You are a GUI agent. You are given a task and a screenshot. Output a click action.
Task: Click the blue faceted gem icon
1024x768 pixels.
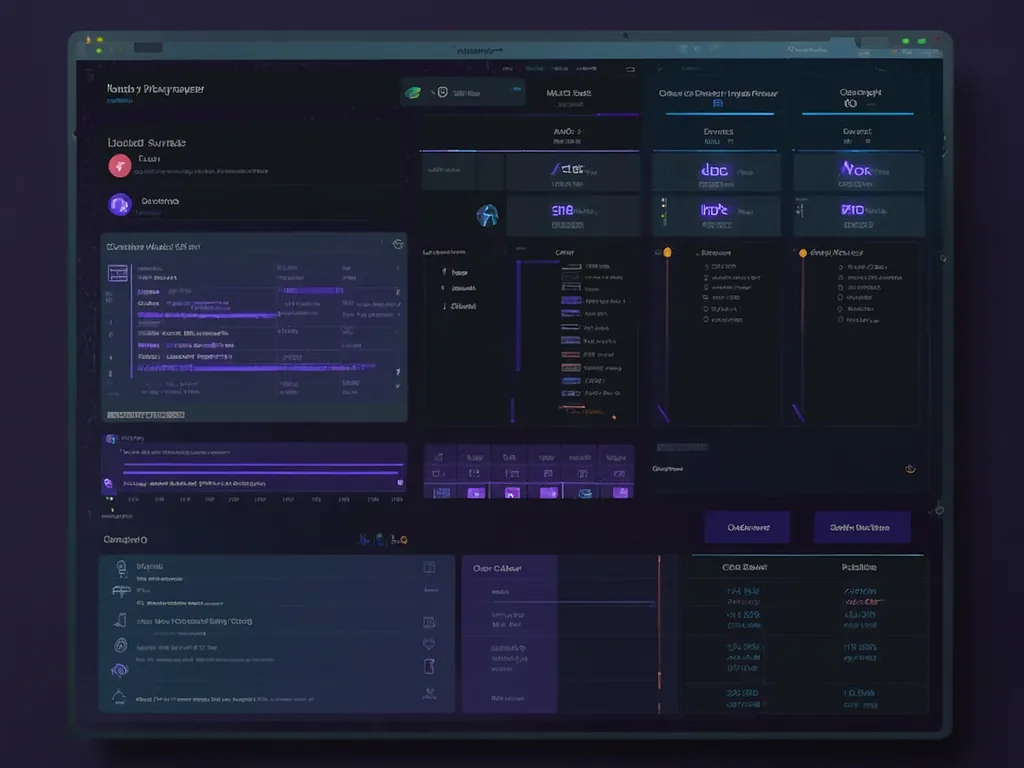[487, 215]
